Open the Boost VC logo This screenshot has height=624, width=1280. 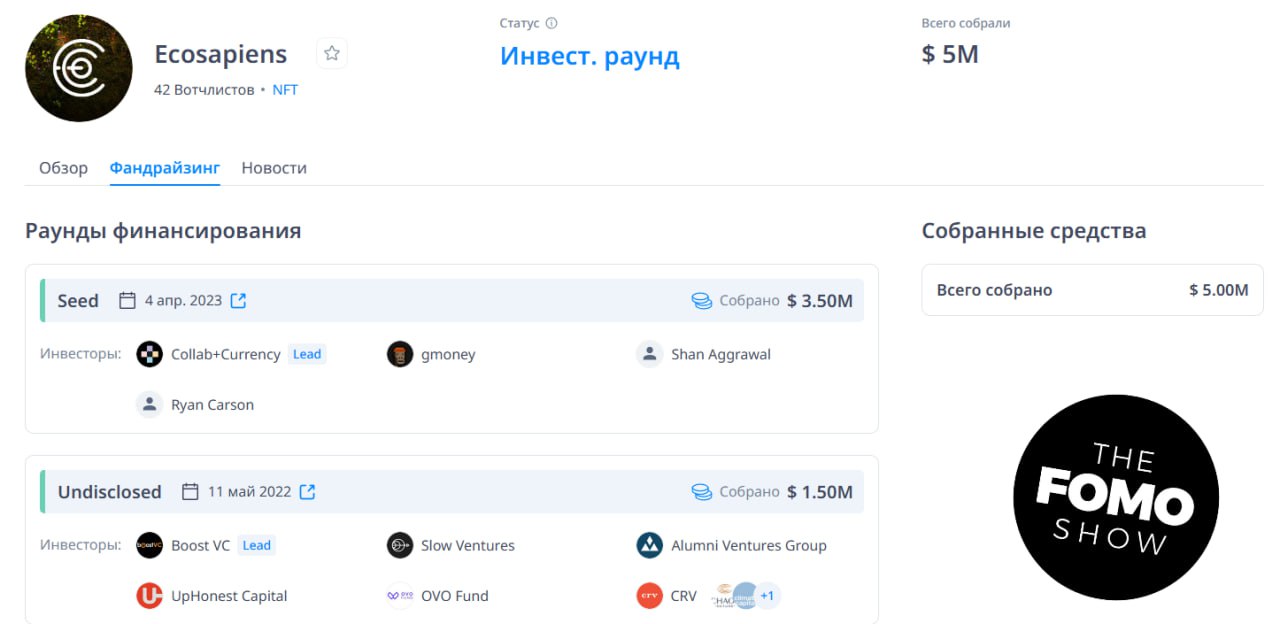149,545
